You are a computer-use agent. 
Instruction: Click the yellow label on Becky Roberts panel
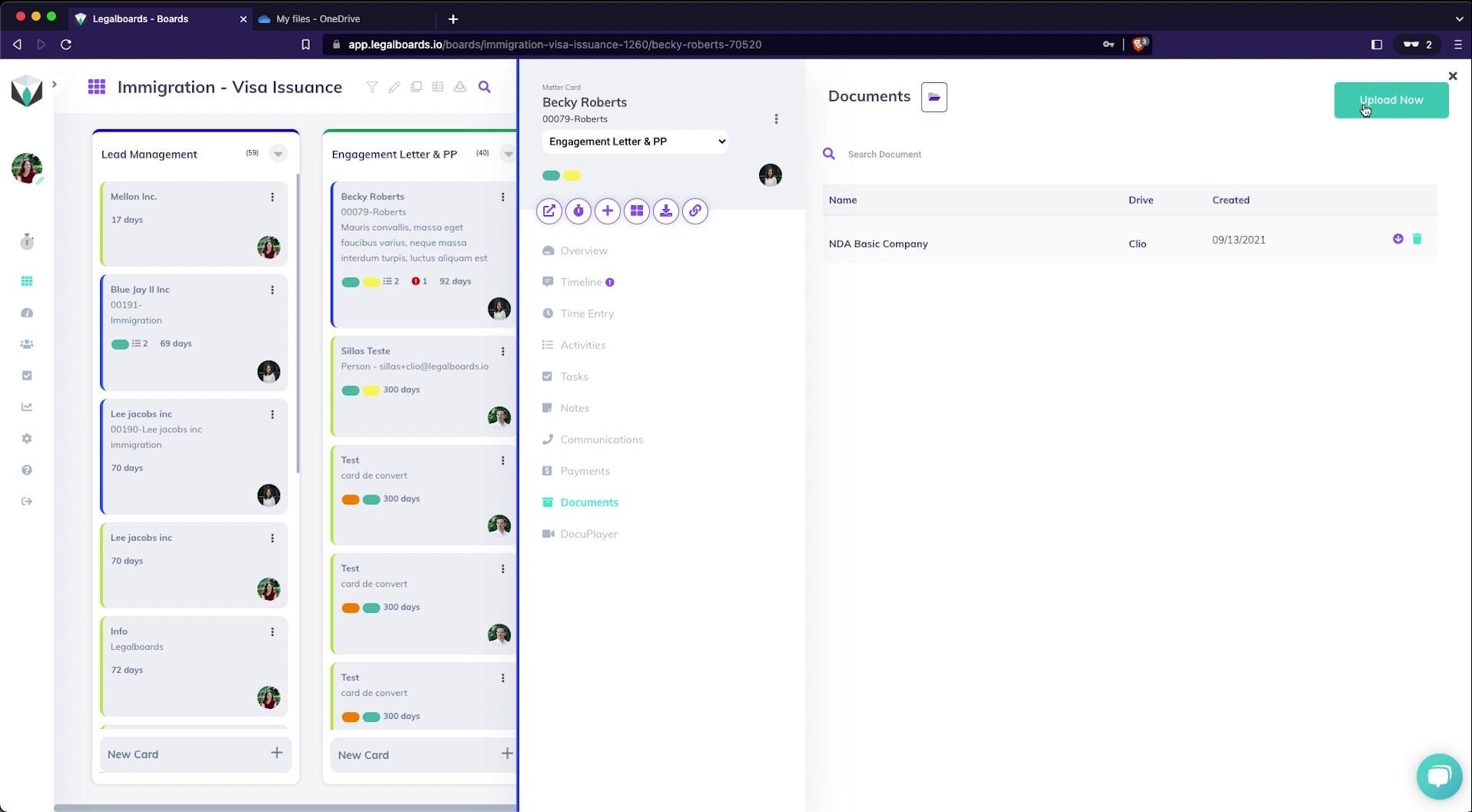[x=571, y=175]
